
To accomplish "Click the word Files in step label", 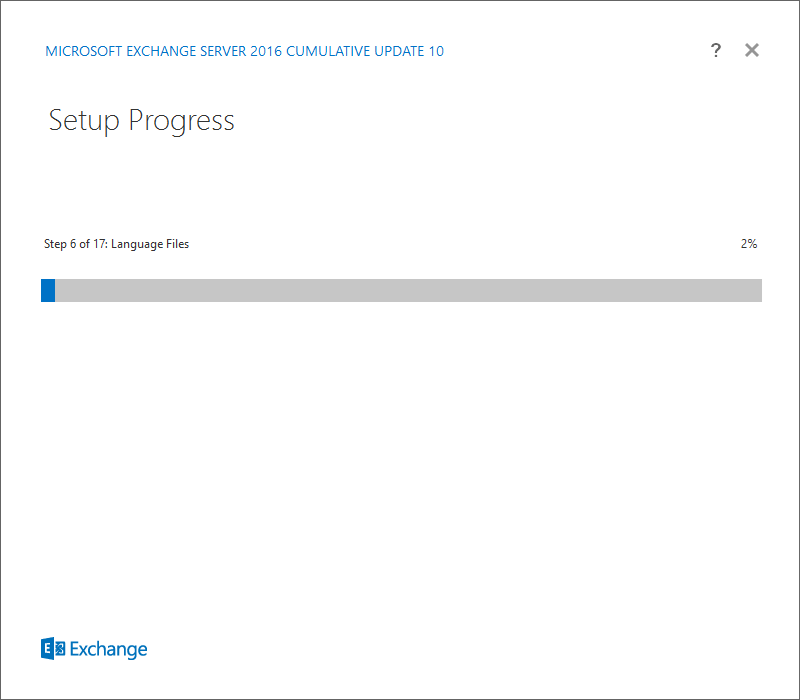I will 178,244.
